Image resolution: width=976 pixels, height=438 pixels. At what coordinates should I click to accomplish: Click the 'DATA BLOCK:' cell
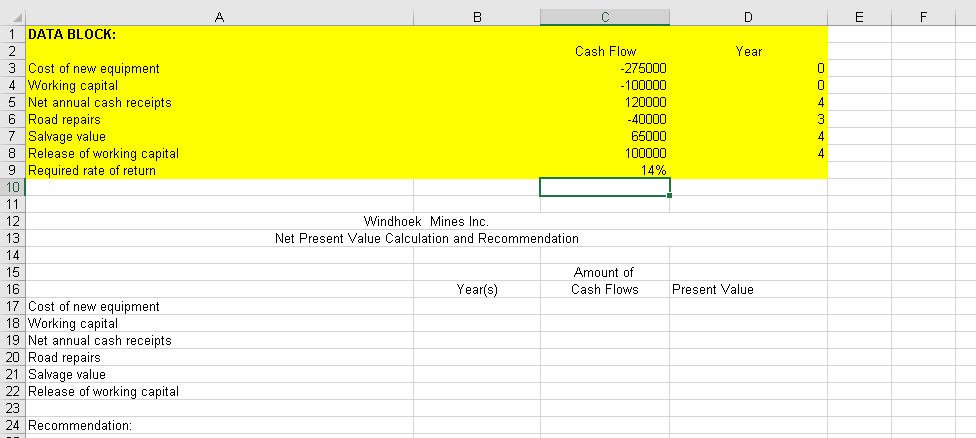tap(219, 34)
